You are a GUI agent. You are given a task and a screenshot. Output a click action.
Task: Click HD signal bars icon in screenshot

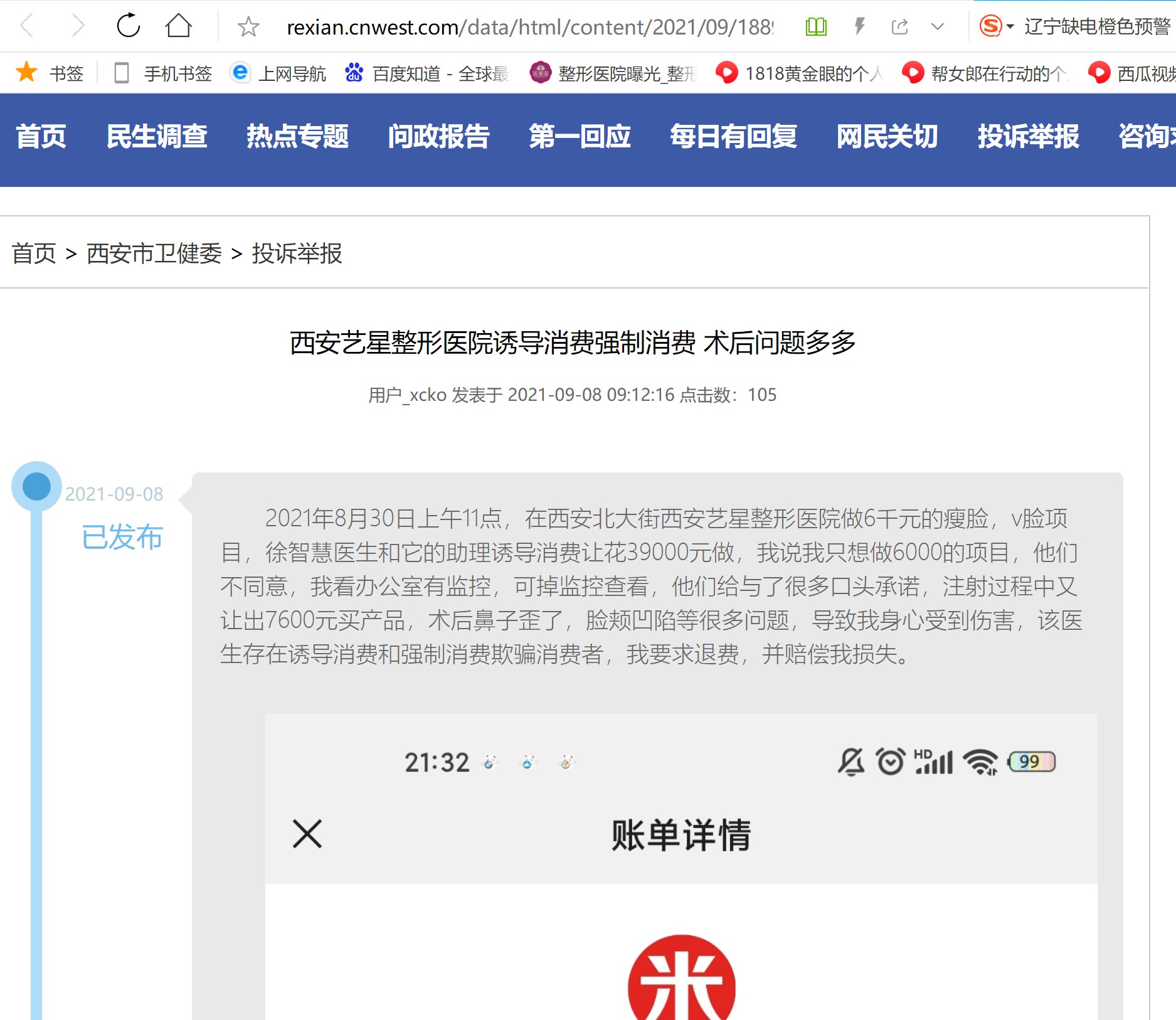[x=933, y=762]
